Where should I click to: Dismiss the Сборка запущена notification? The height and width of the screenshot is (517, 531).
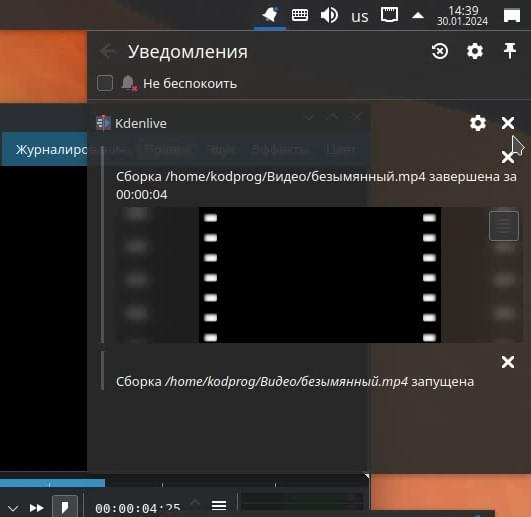508,362
